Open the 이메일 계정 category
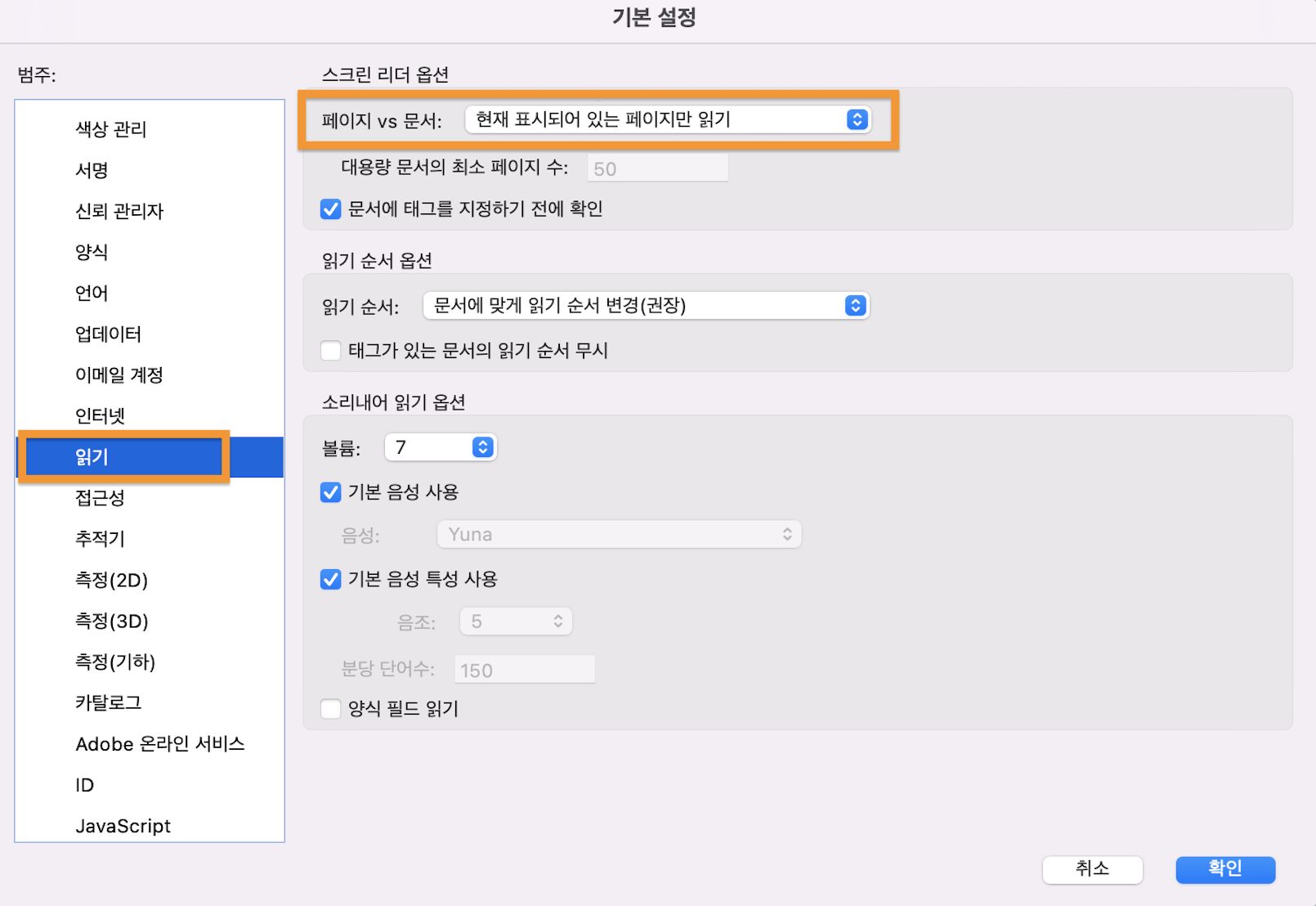The height and width of the screenshot is (906, 1316). click(x=119, y=375)
